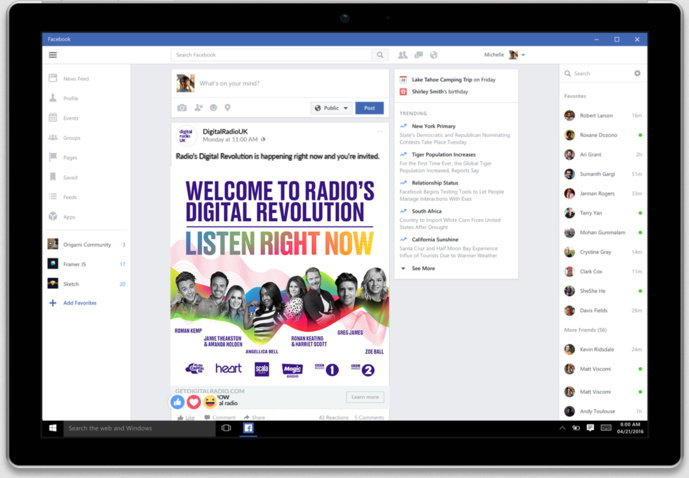
Task: Expand trending list with See More
Action: coord(422,268)
